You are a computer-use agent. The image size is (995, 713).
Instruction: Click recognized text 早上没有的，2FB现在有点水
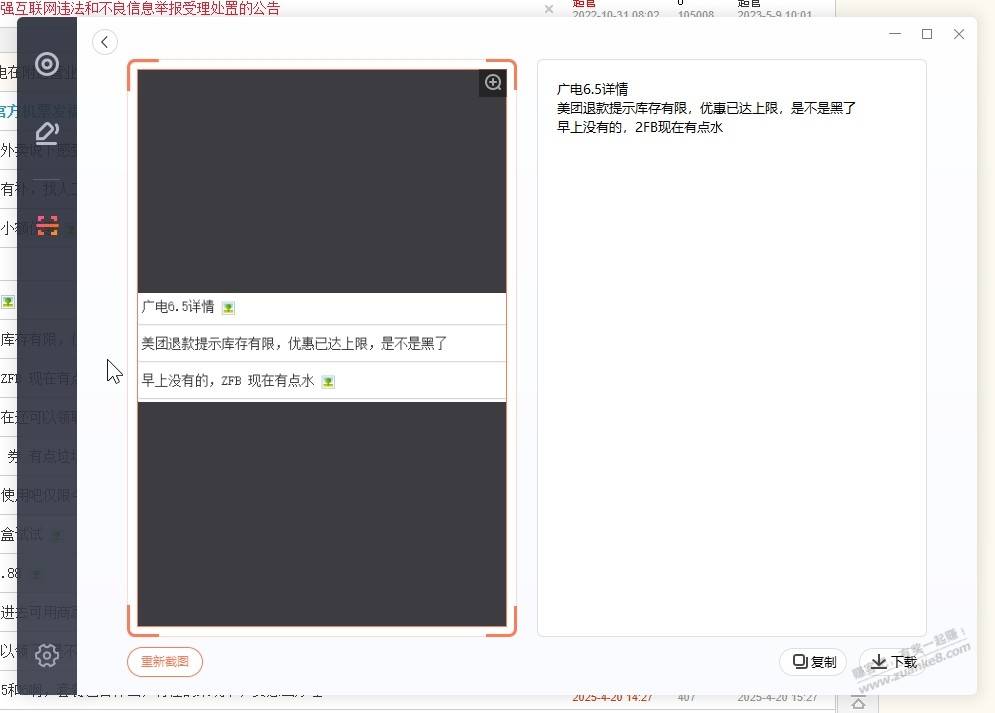[640, 127]
